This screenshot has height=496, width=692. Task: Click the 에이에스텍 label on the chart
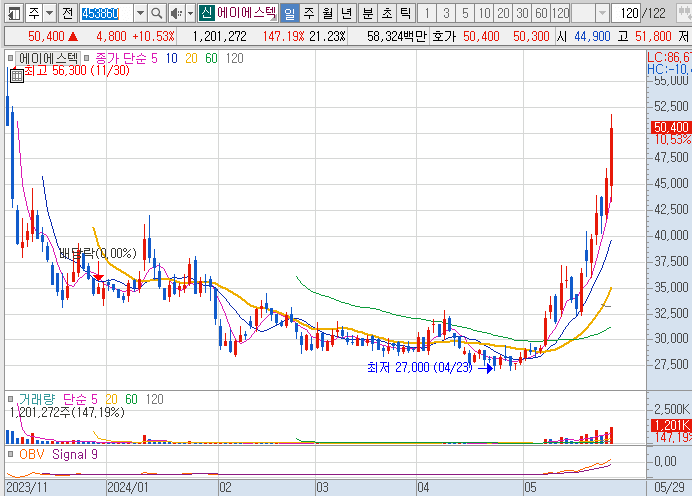[x=49, y=58]
